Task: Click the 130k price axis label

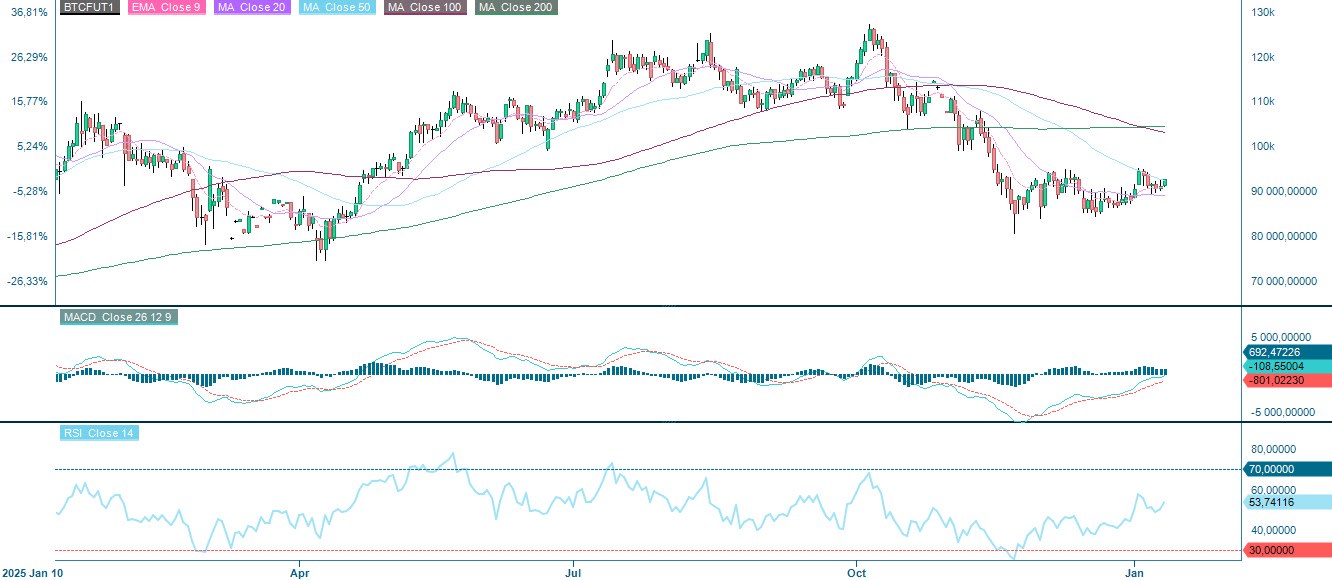Action: tap(1262, 12)
